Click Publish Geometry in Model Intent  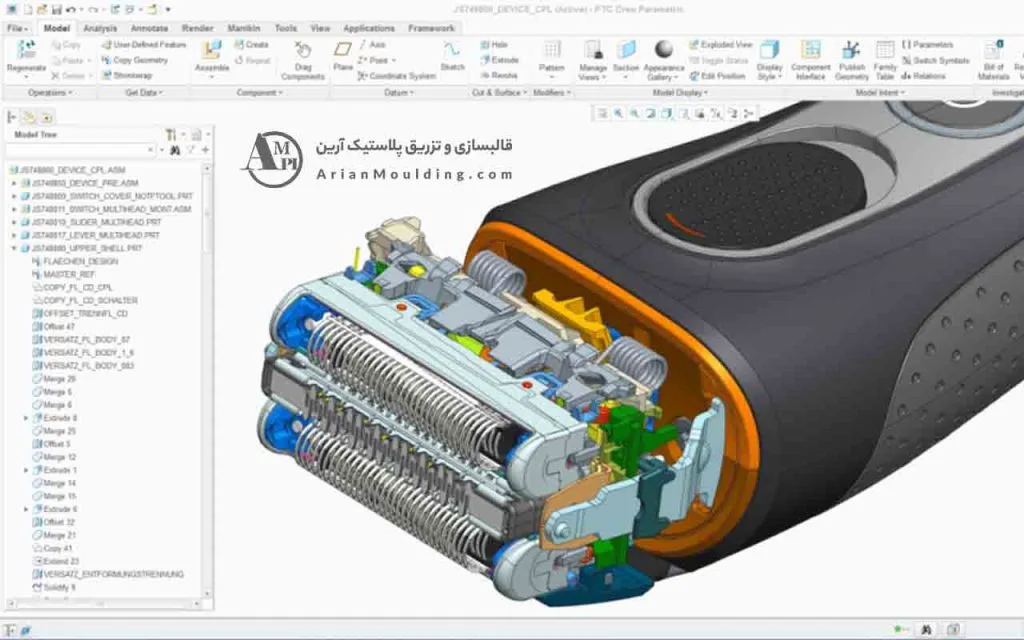click(851, 54)
